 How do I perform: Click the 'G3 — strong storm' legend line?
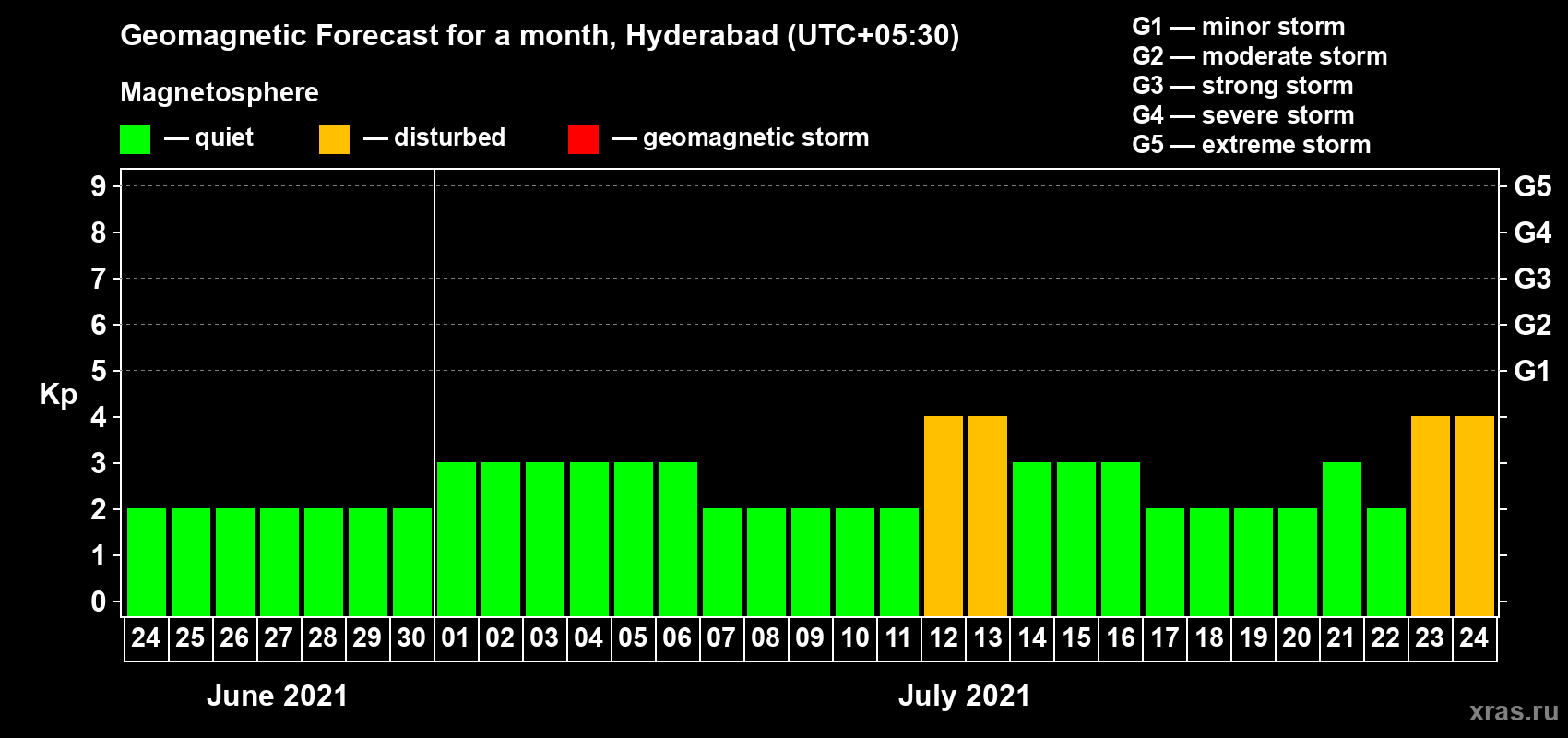tap(1242, 86)
